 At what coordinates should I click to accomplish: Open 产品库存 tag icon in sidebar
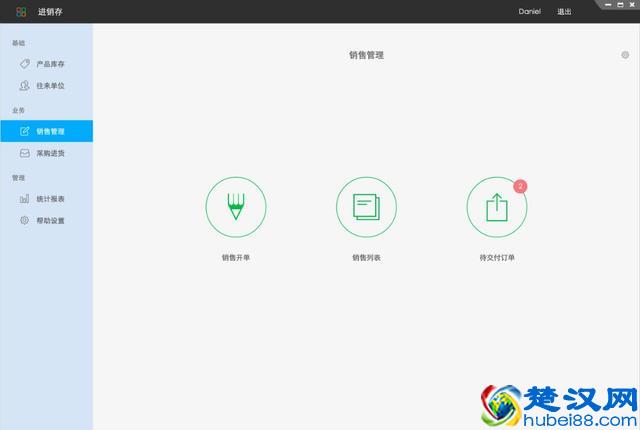click(25, 64)
